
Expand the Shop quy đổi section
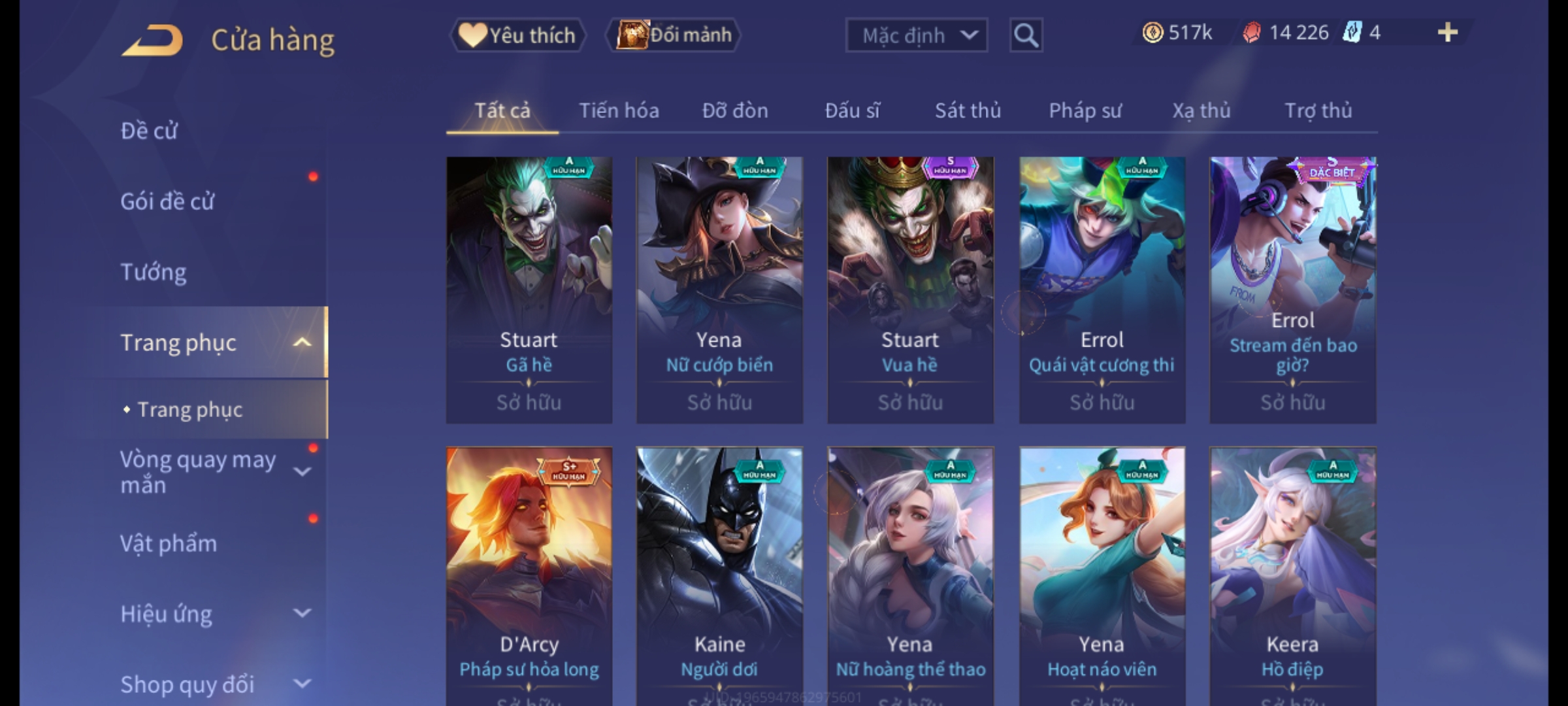(302, 684)
